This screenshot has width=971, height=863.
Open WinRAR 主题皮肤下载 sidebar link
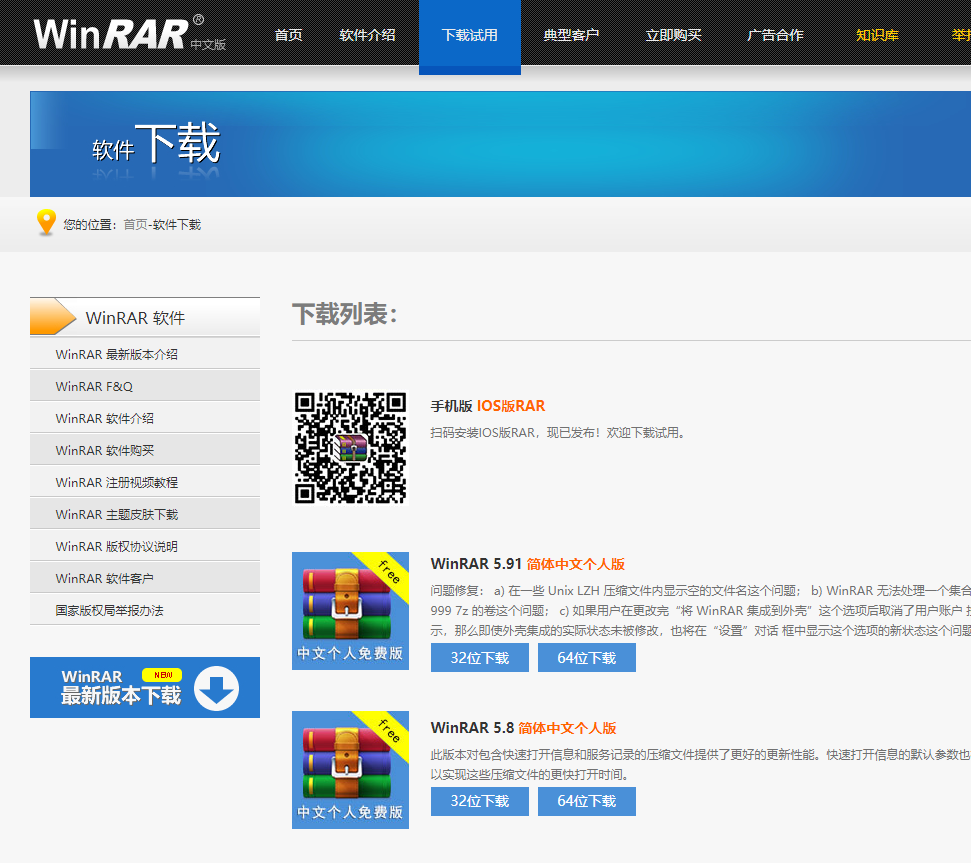pyautogui.click(x=117, y=514)
